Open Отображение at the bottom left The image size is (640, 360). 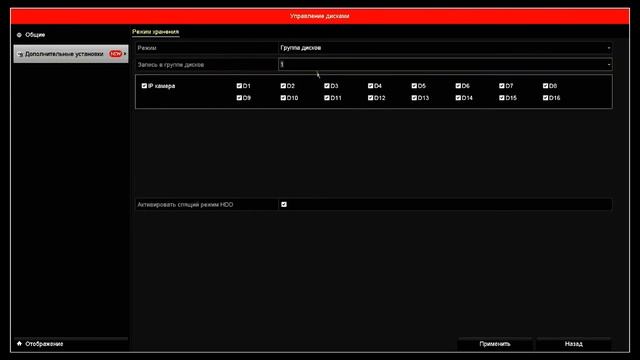[44, 344]
